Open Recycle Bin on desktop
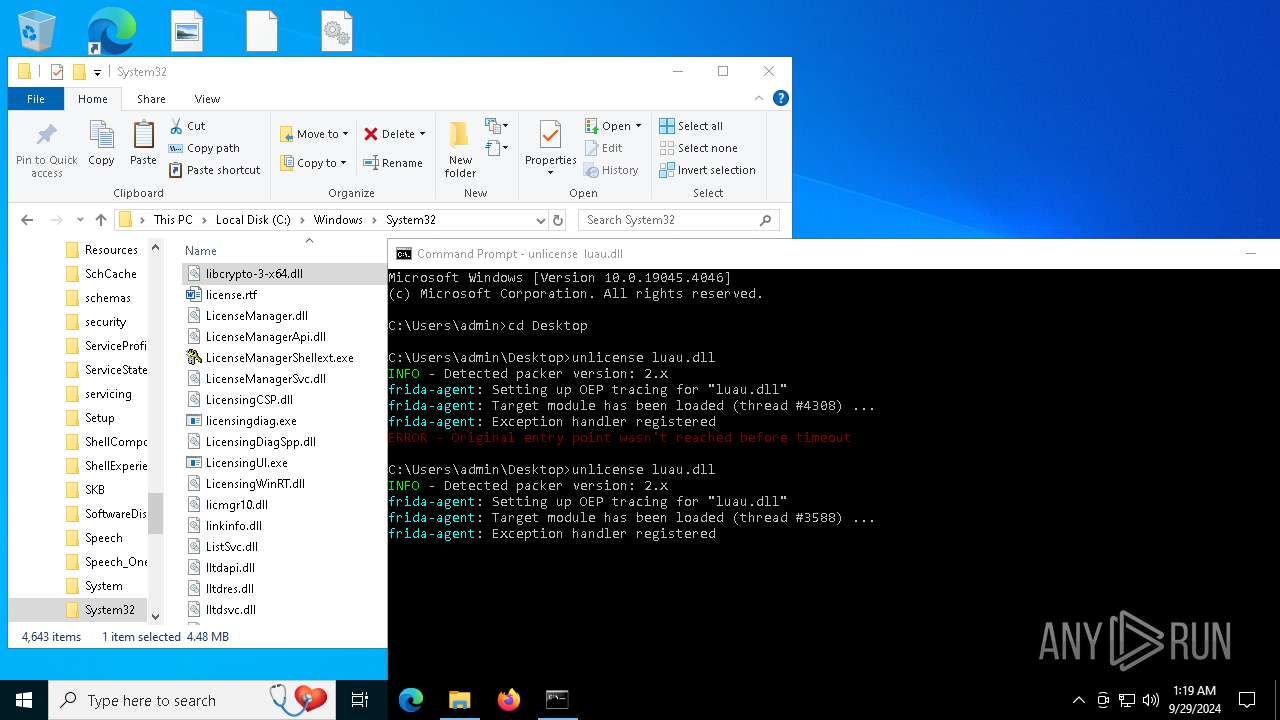 [x=37, y=31]
